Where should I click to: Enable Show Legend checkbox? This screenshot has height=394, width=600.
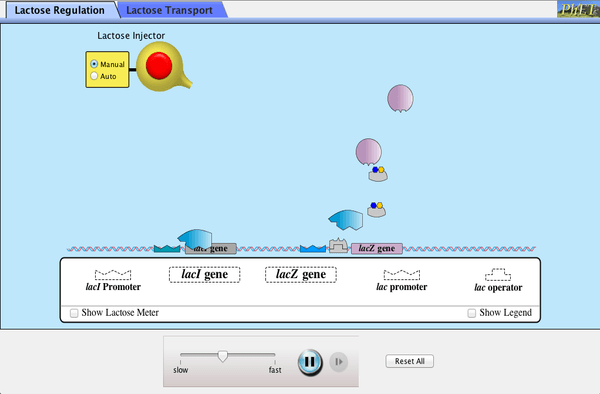471,313
